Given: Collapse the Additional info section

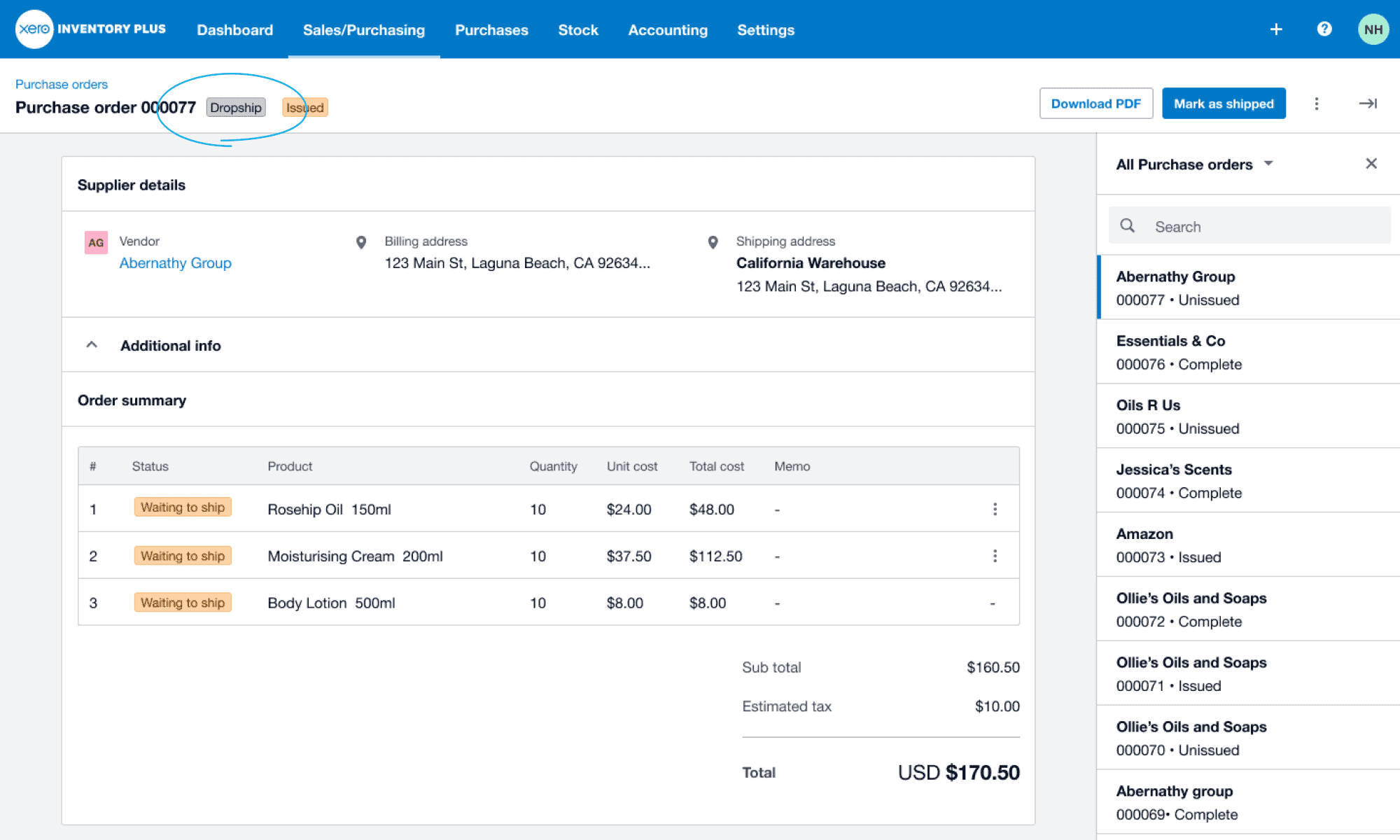Looking at the screenshot, I should [90, 344].
